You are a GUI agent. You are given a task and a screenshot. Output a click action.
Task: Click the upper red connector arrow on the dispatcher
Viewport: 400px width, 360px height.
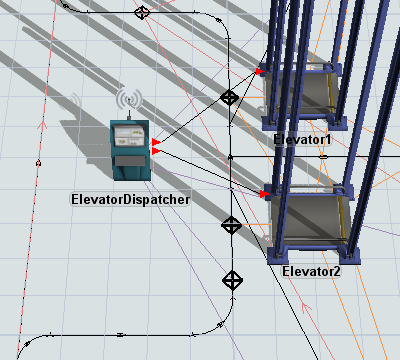pos(156,142)
